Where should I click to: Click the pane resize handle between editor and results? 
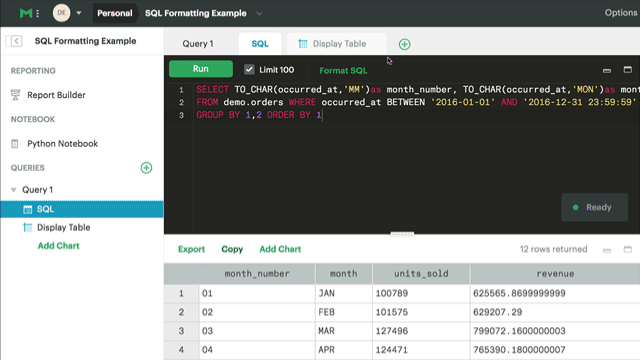click(402, 234)
